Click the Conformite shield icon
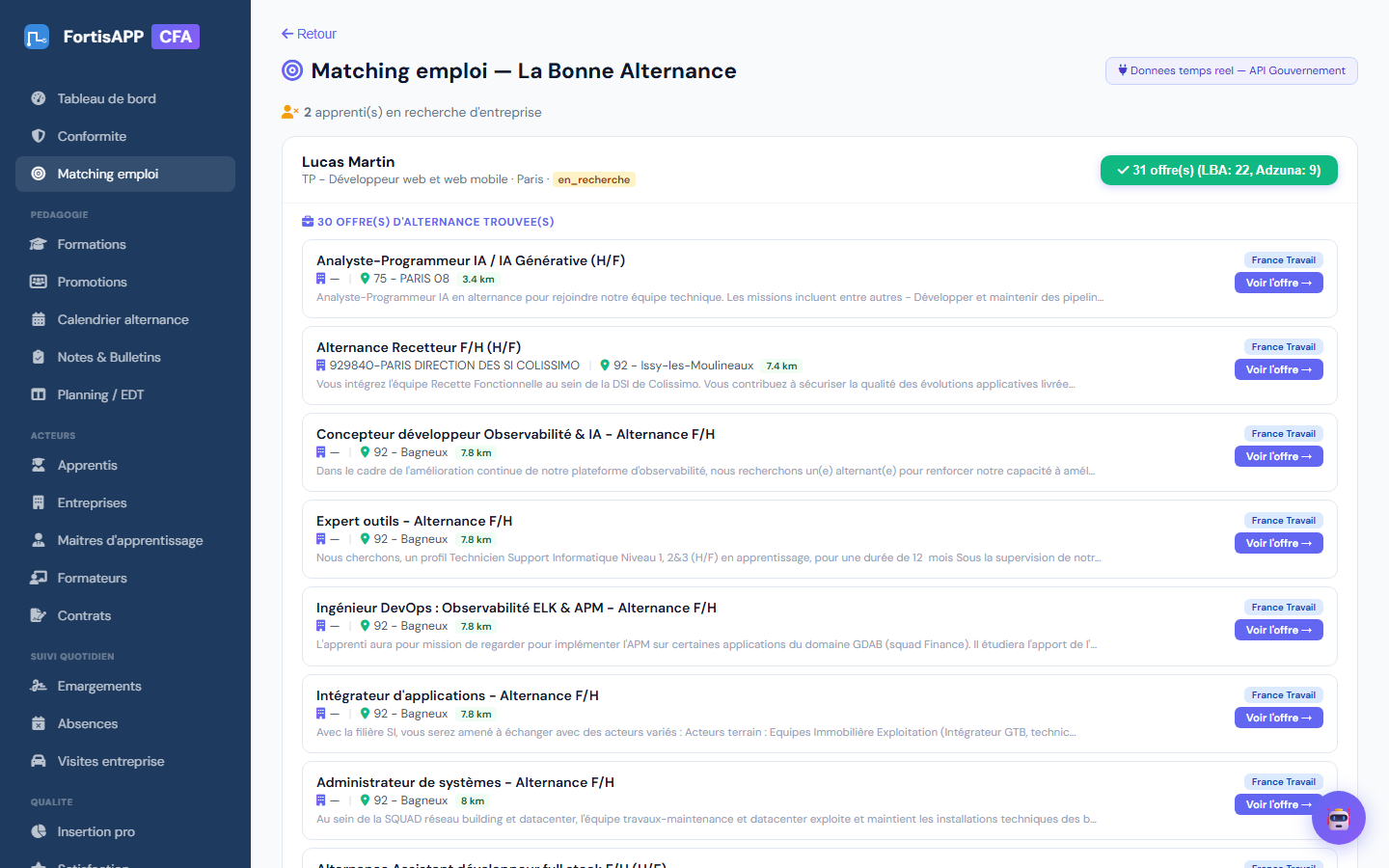The width and height of the screenshot is (1389, 868). point(39,136)
